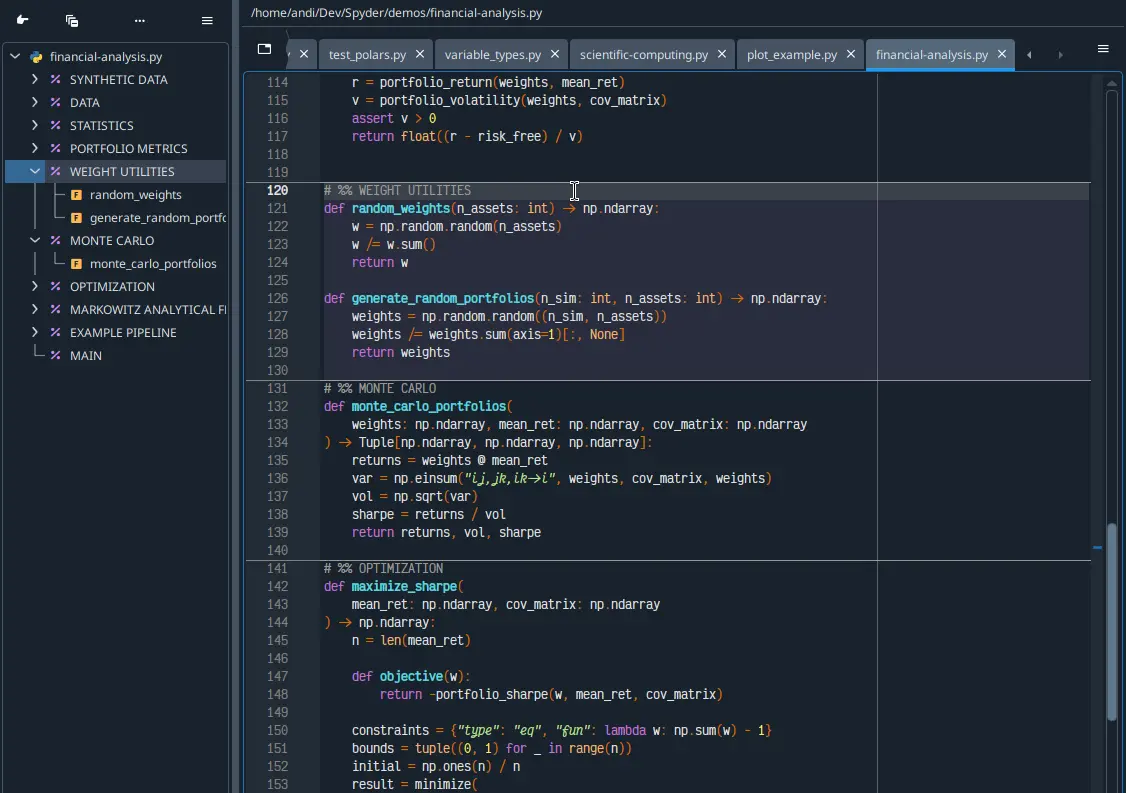The image size is (1126, 793).
Task: Close the variable_types.py tab
Action: 555,54
